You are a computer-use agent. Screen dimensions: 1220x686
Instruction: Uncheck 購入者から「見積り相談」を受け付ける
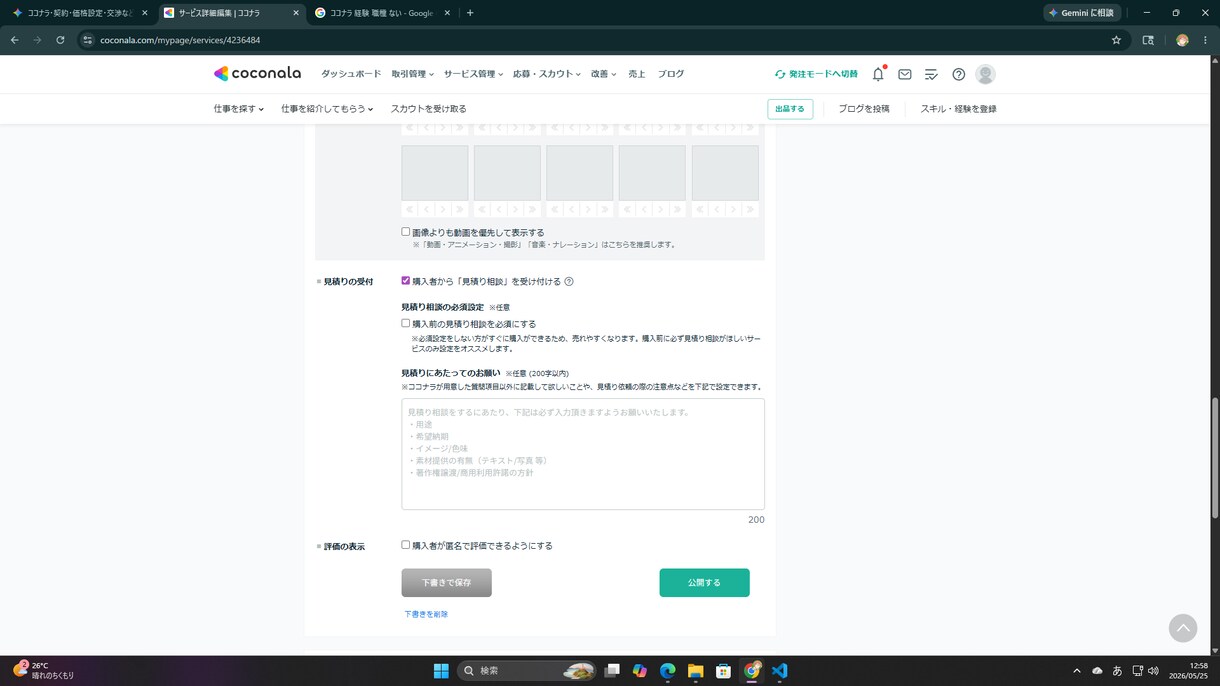(x=406, y=281)
